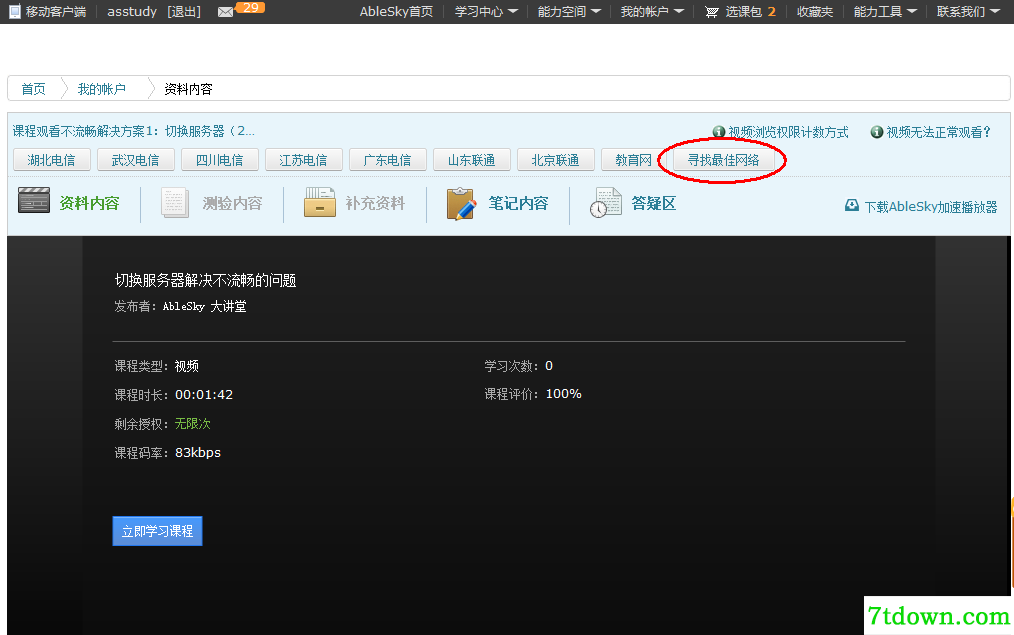
Task: Go to AbleSky首页 in the top menu
Action: click(396, 12)
